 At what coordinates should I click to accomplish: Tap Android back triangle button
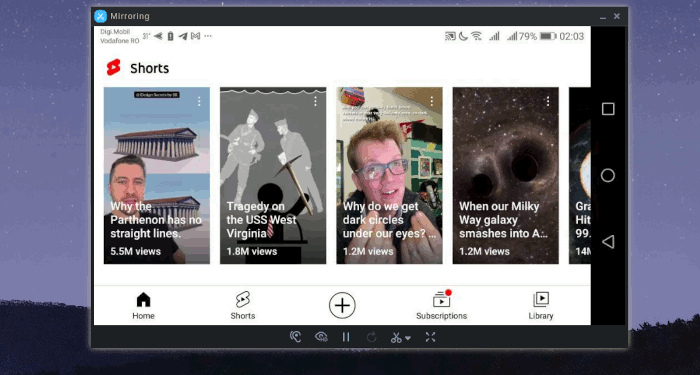(x=608, y=242)
